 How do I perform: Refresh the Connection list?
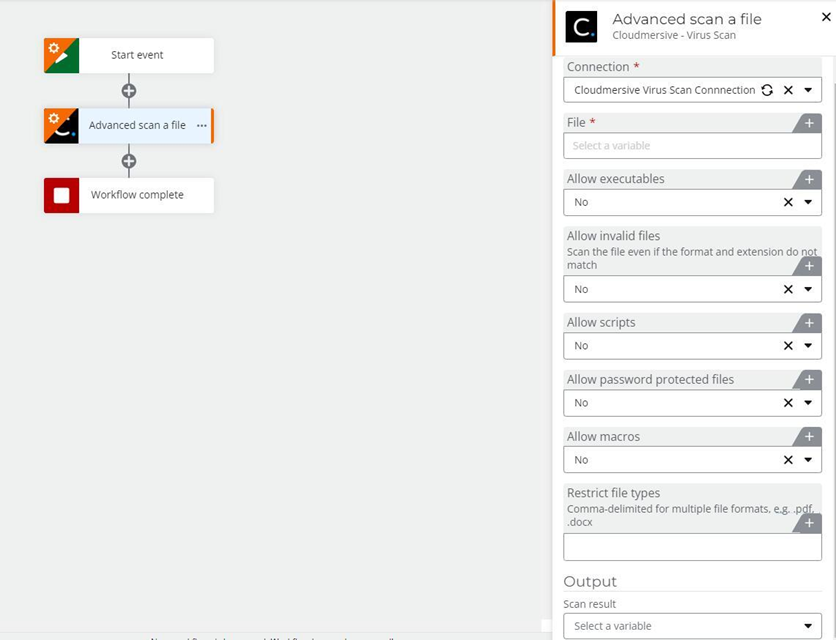coord(767,90)
